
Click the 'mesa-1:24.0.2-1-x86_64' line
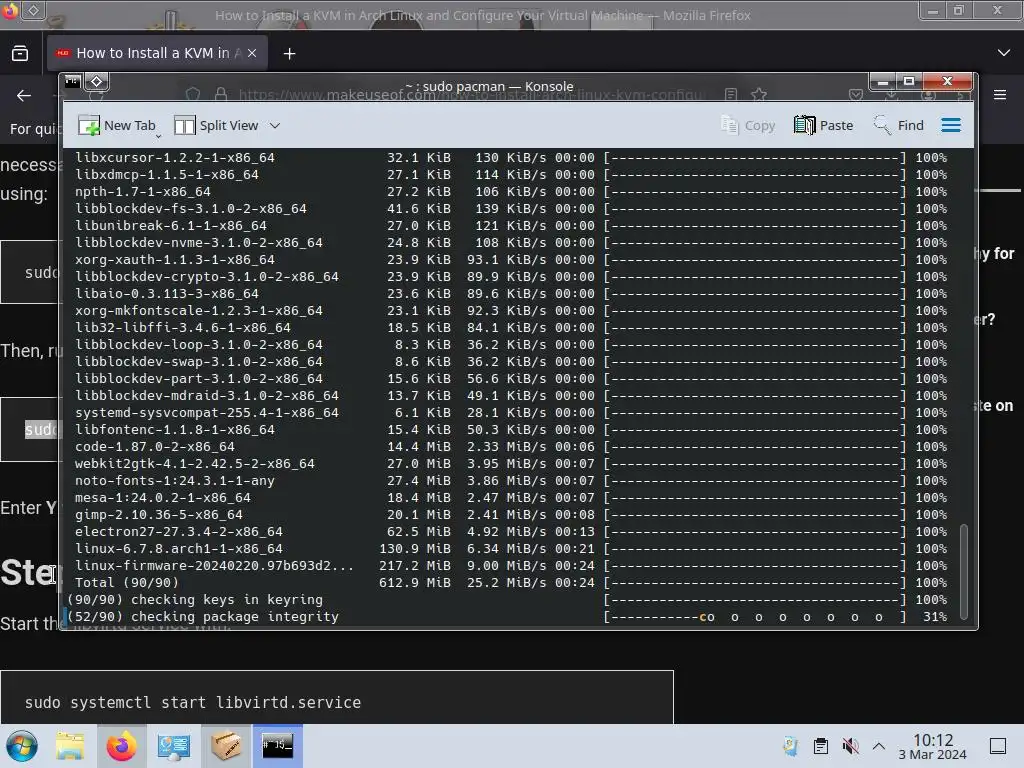tap(511, 498)
